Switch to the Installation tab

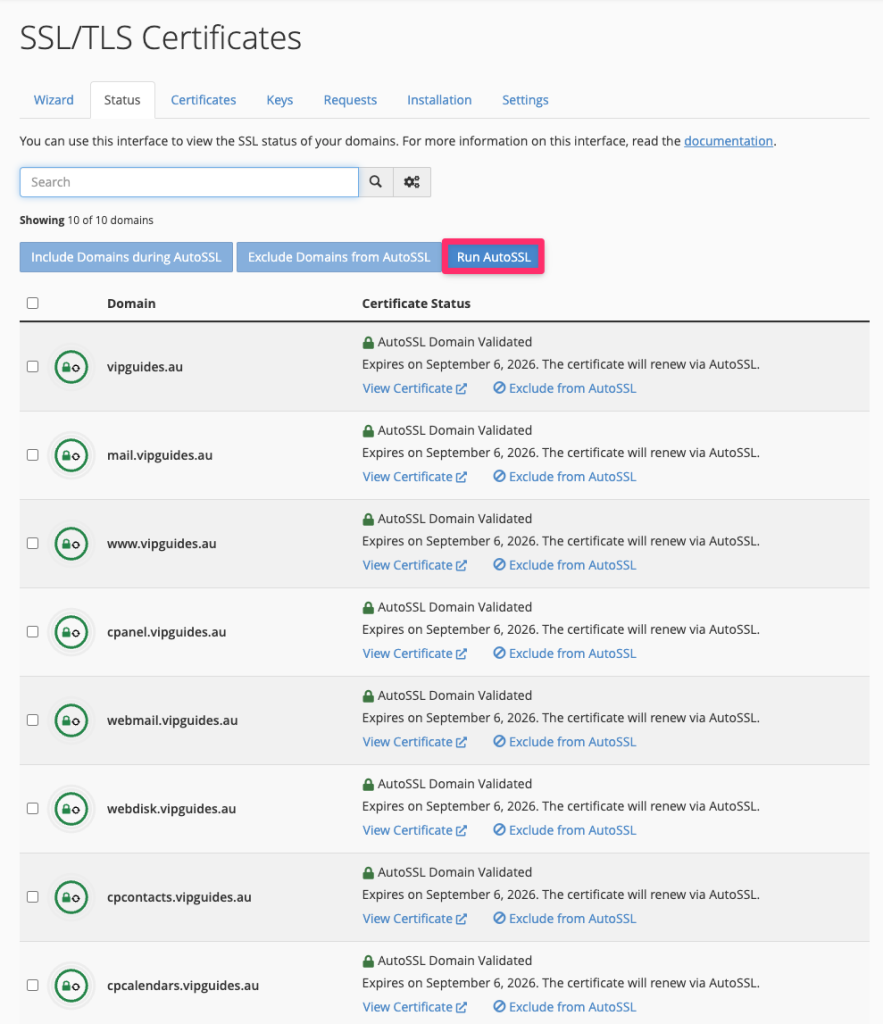click(440, 100)
